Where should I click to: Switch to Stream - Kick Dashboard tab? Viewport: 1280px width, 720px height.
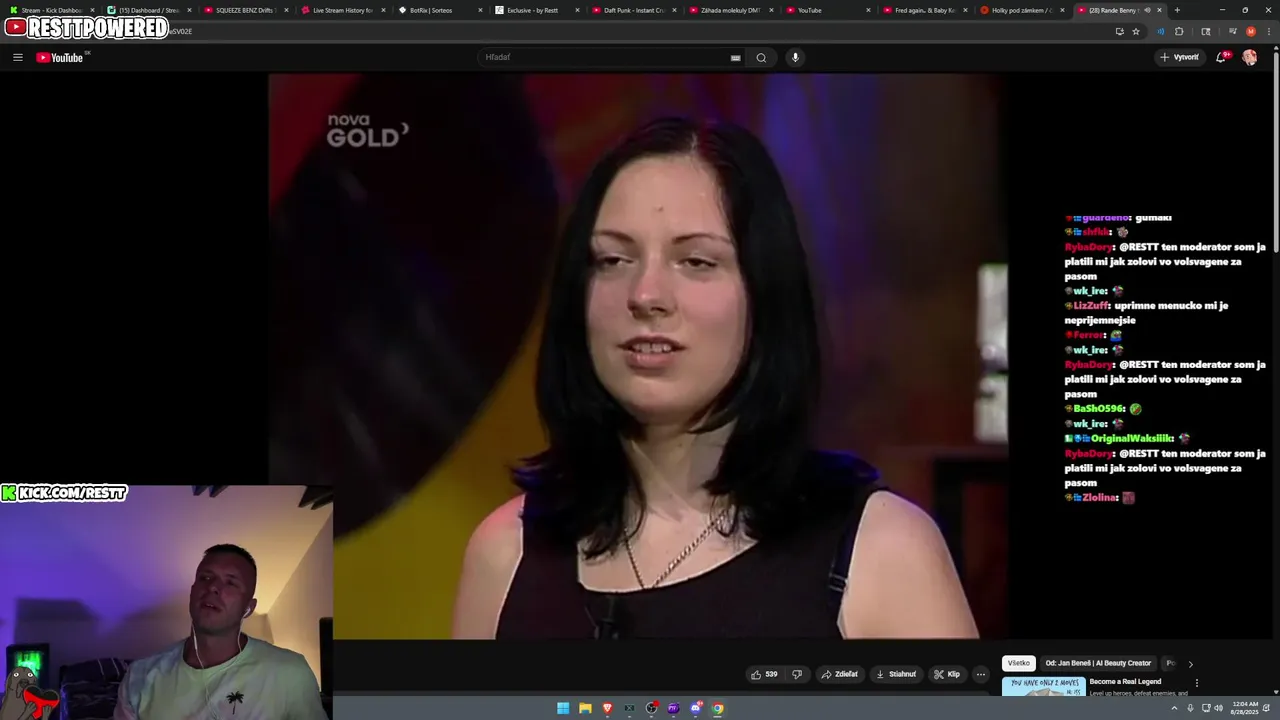click(50, 10)
